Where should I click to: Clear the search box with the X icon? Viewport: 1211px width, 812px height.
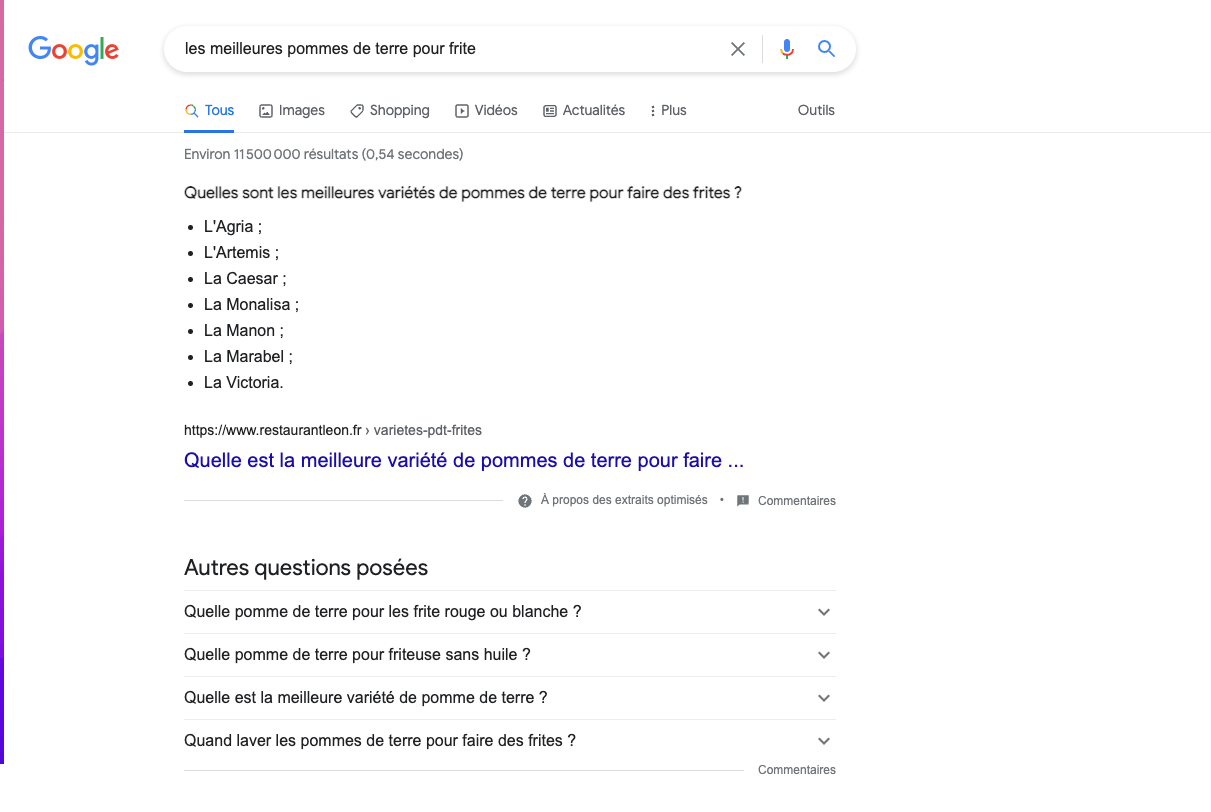pos(738,49)
